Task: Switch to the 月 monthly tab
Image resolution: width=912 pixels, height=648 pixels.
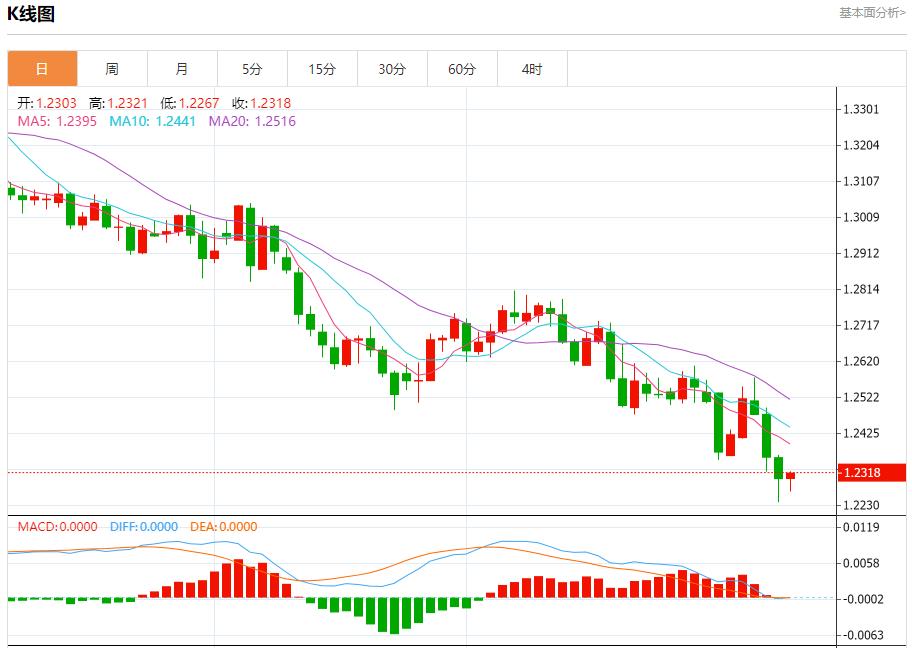Action: click(x=182, y=69)
